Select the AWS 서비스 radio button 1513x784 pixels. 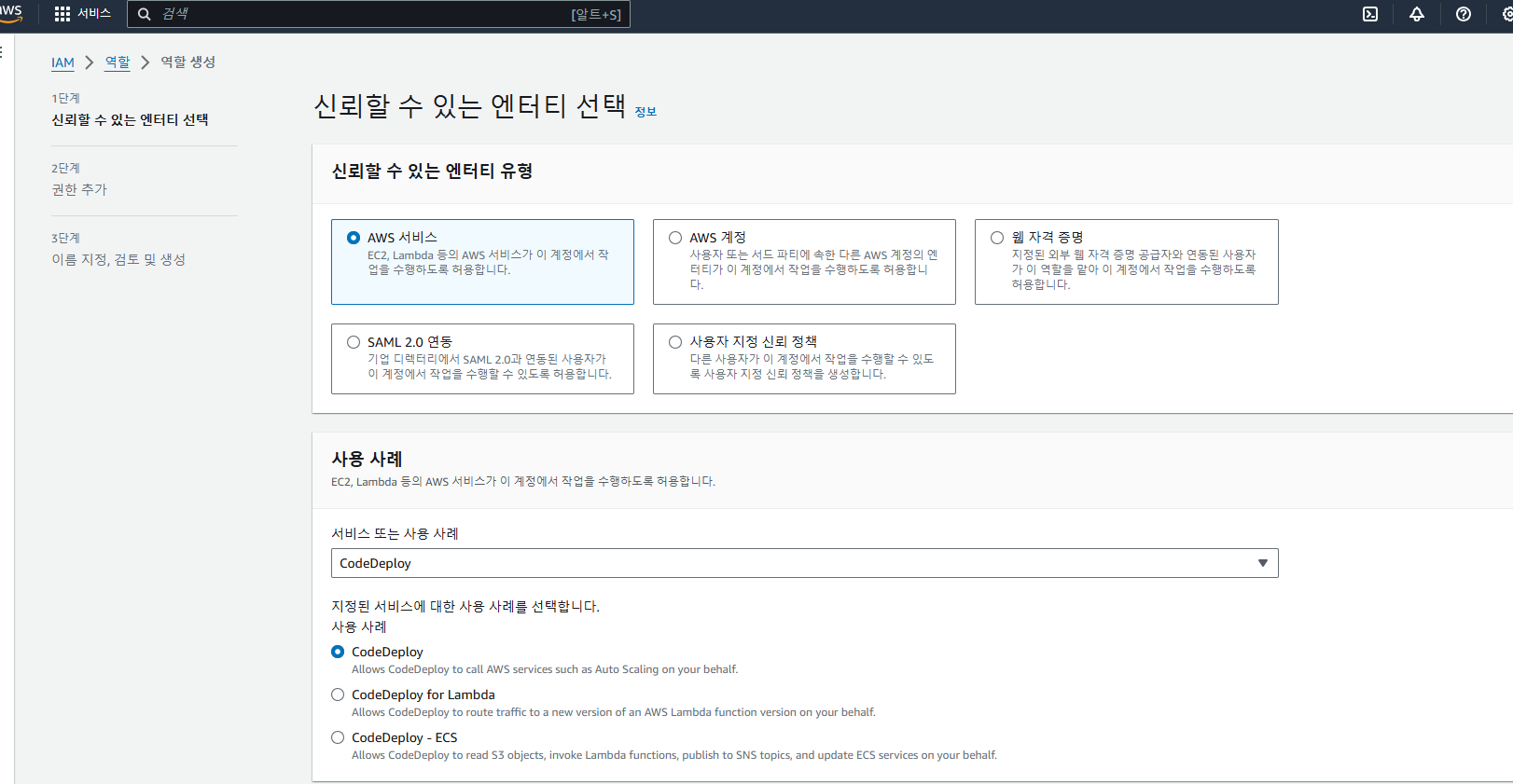354,238
